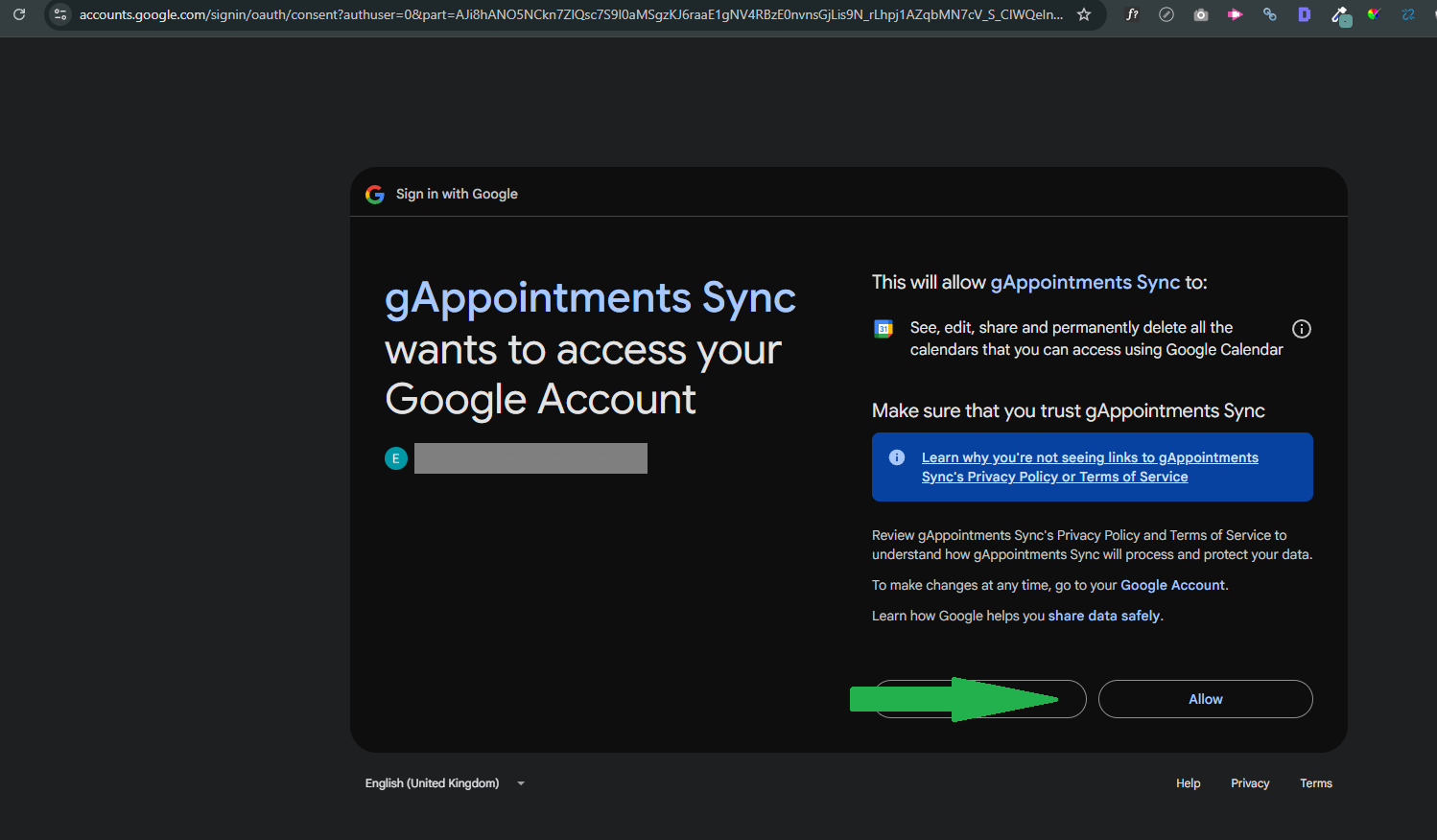Click the account avatar E
1437x840 pixels.
pos(396,458)
